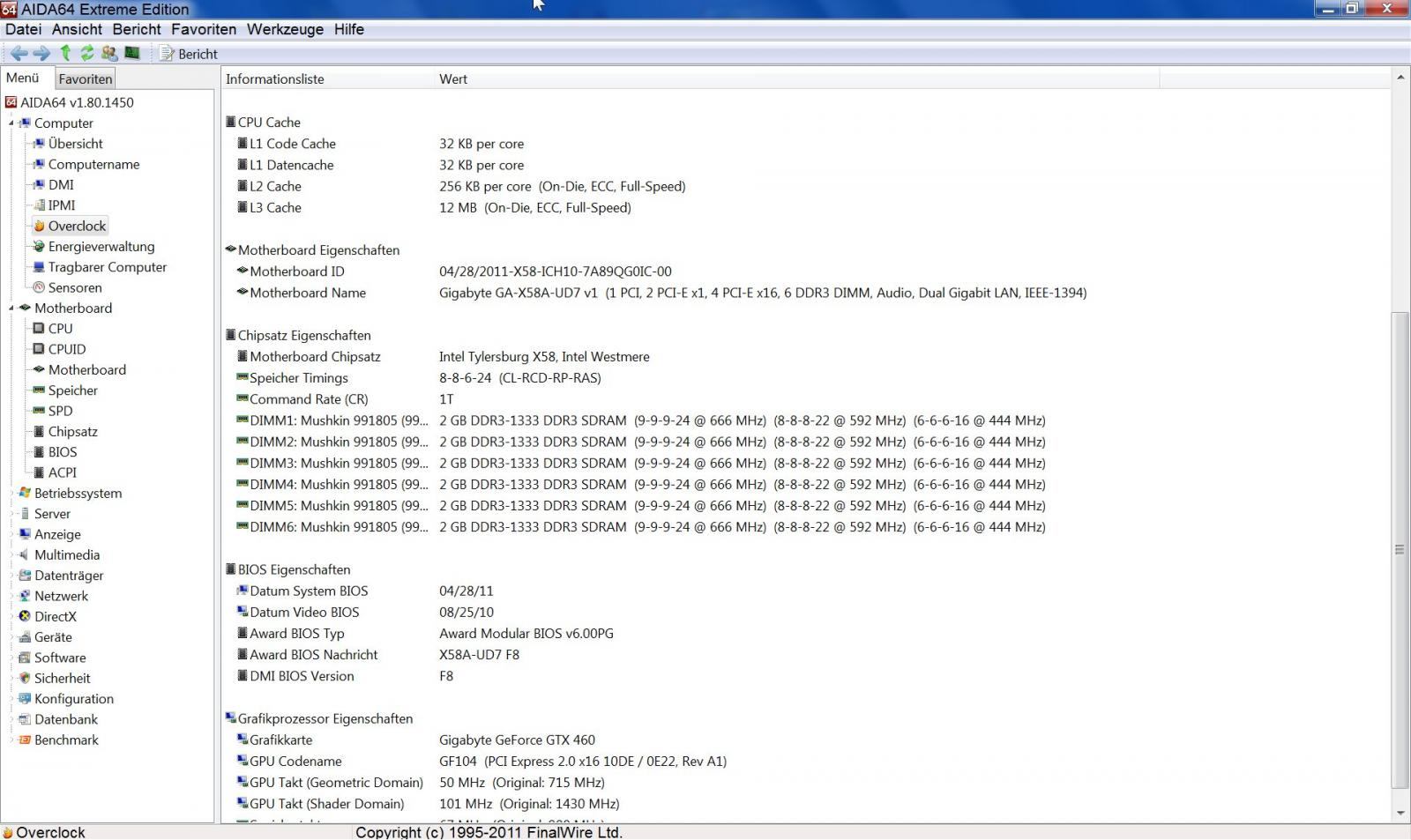Click the Overclock flame icon in tree

pos(39,227)
